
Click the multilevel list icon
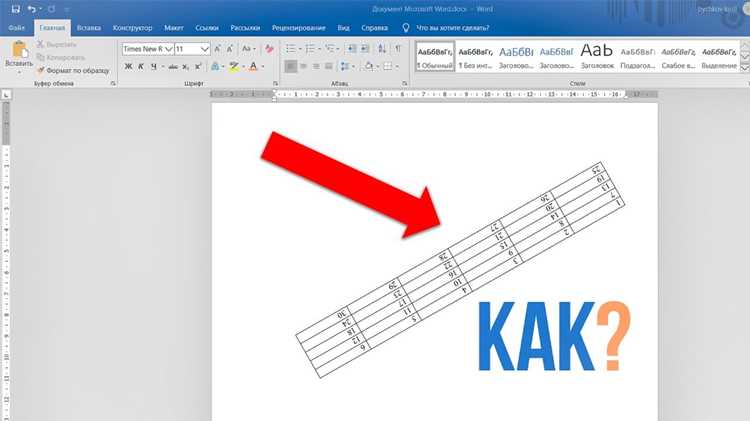click(x=329, y=49)
